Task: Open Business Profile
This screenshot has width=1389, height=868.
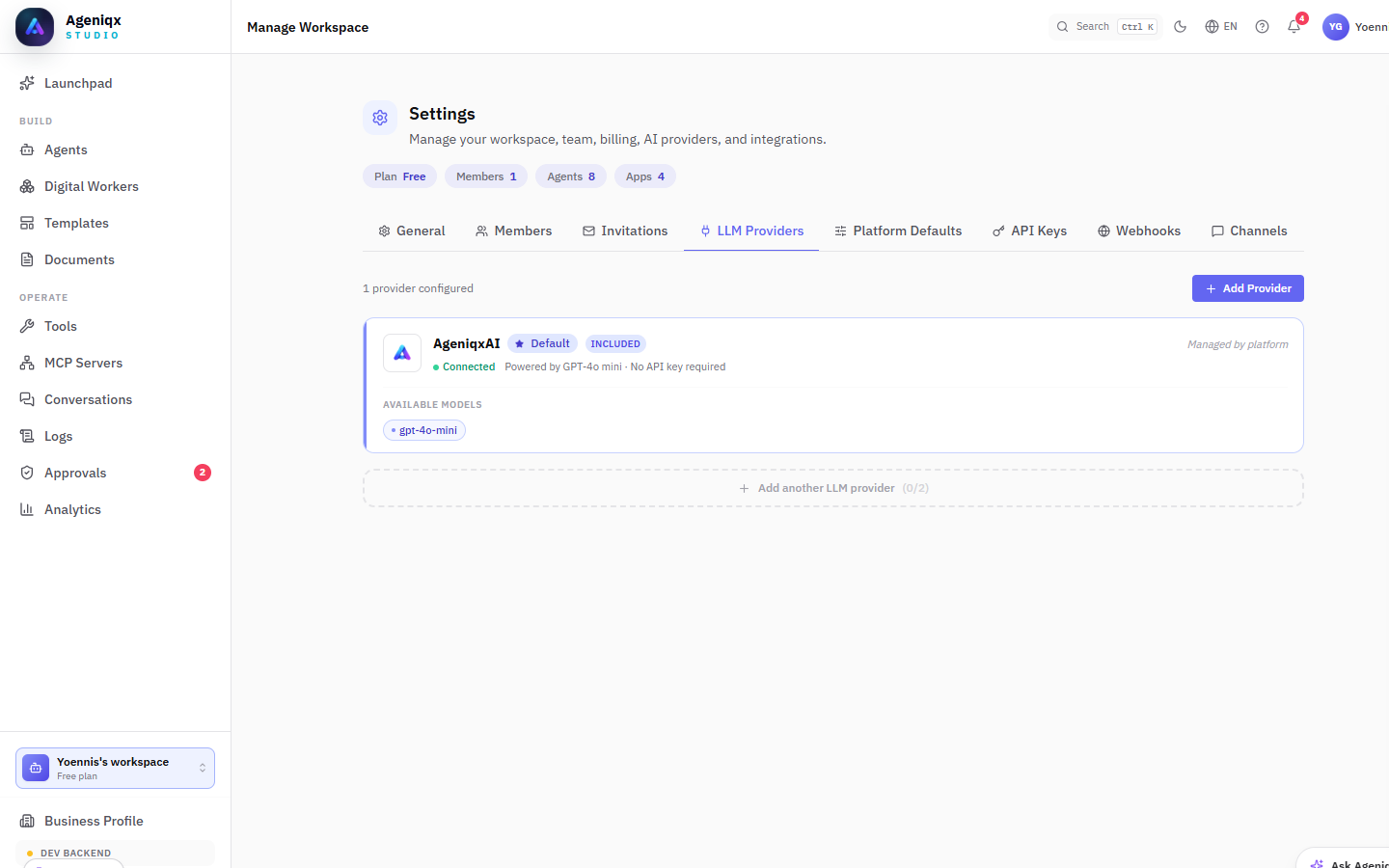Action: coord(115,821)
